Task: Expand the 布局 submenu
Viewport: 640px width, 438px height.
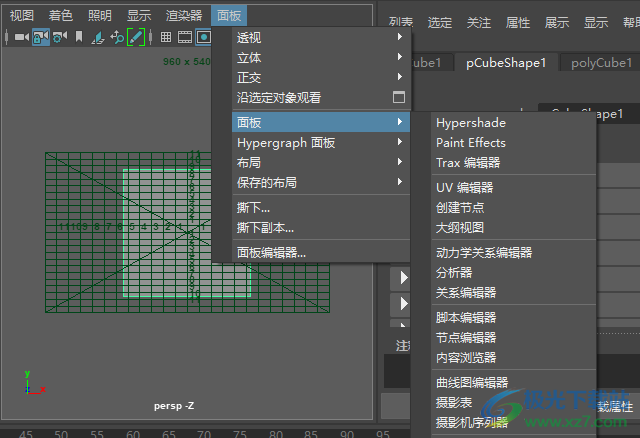Action: click(x=321, y=162)
